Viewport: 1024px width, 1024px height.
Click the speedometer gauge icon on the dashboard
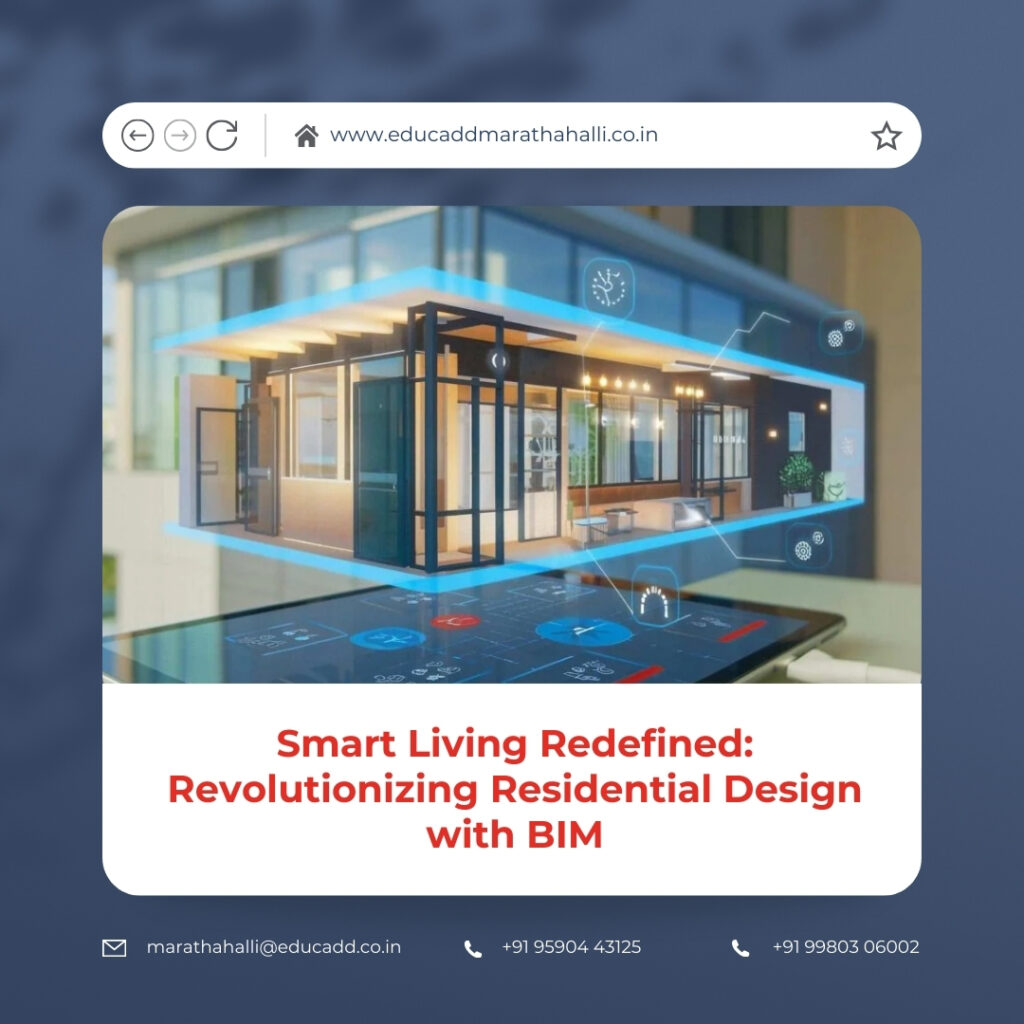[656, 598]
